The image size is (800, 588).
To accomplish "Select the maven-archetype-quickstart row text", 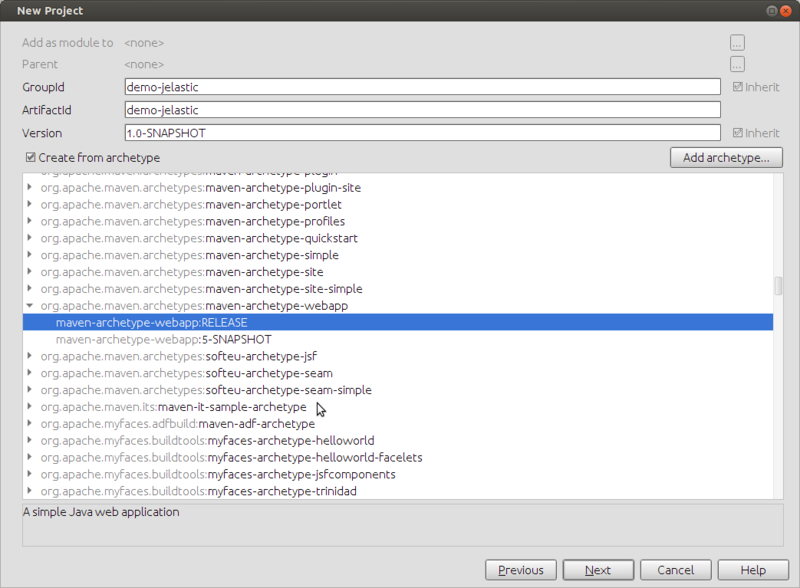I will (x=199, y=238).
